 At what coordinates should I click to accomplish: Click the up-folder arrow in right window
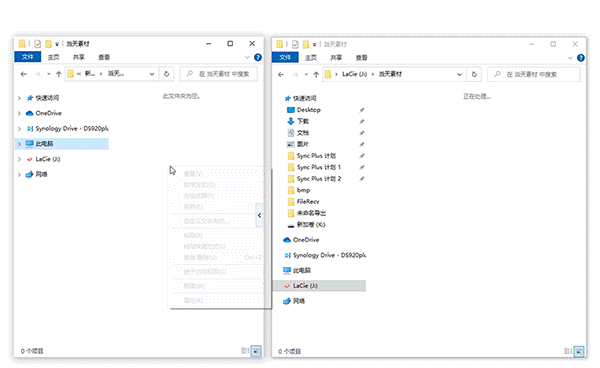point(316,74)
